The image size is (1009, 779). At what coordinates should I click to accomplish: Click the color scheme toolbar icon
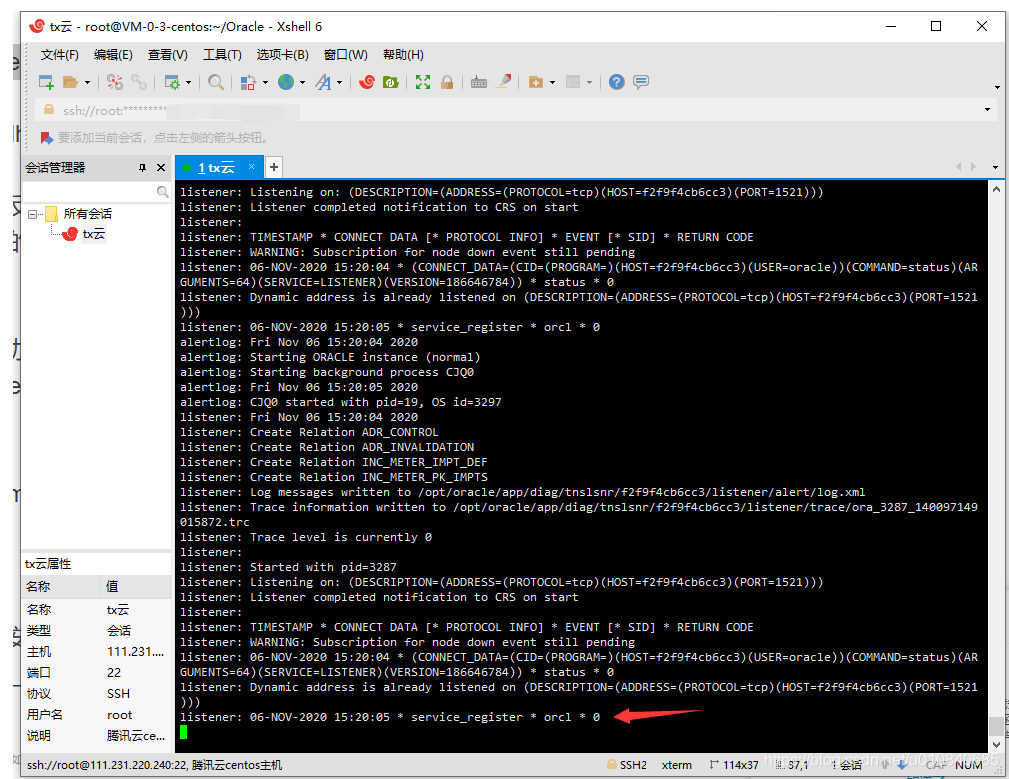click(x=248, y=82)
